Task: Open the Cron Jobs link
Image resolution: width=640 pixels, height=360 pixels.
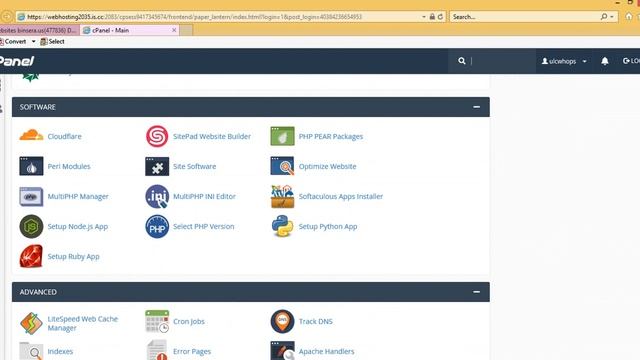Action: click(x=189, y=321)
